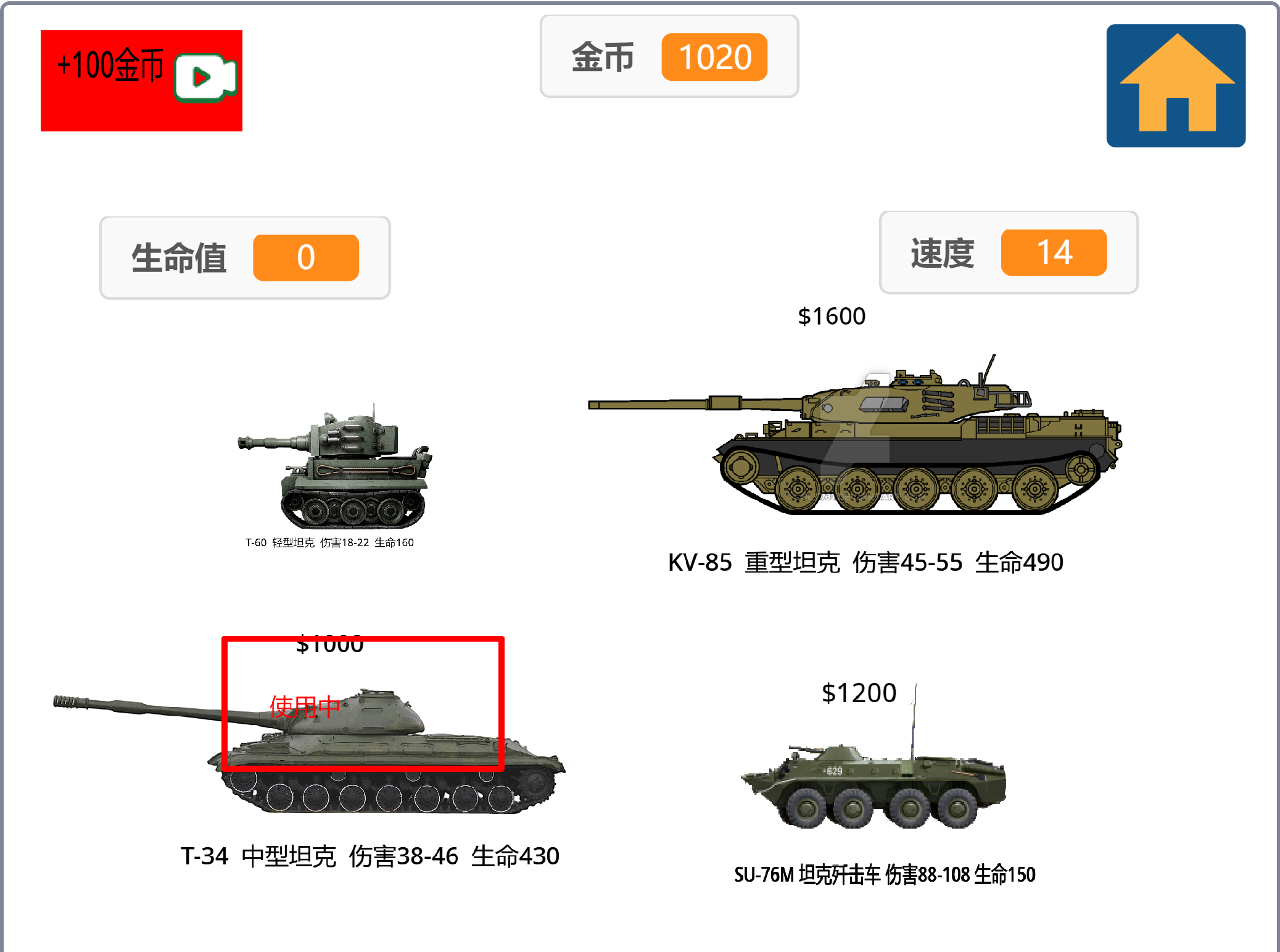
Task: Click the 生命值 value badge showing 0
Action: [306, 258]
